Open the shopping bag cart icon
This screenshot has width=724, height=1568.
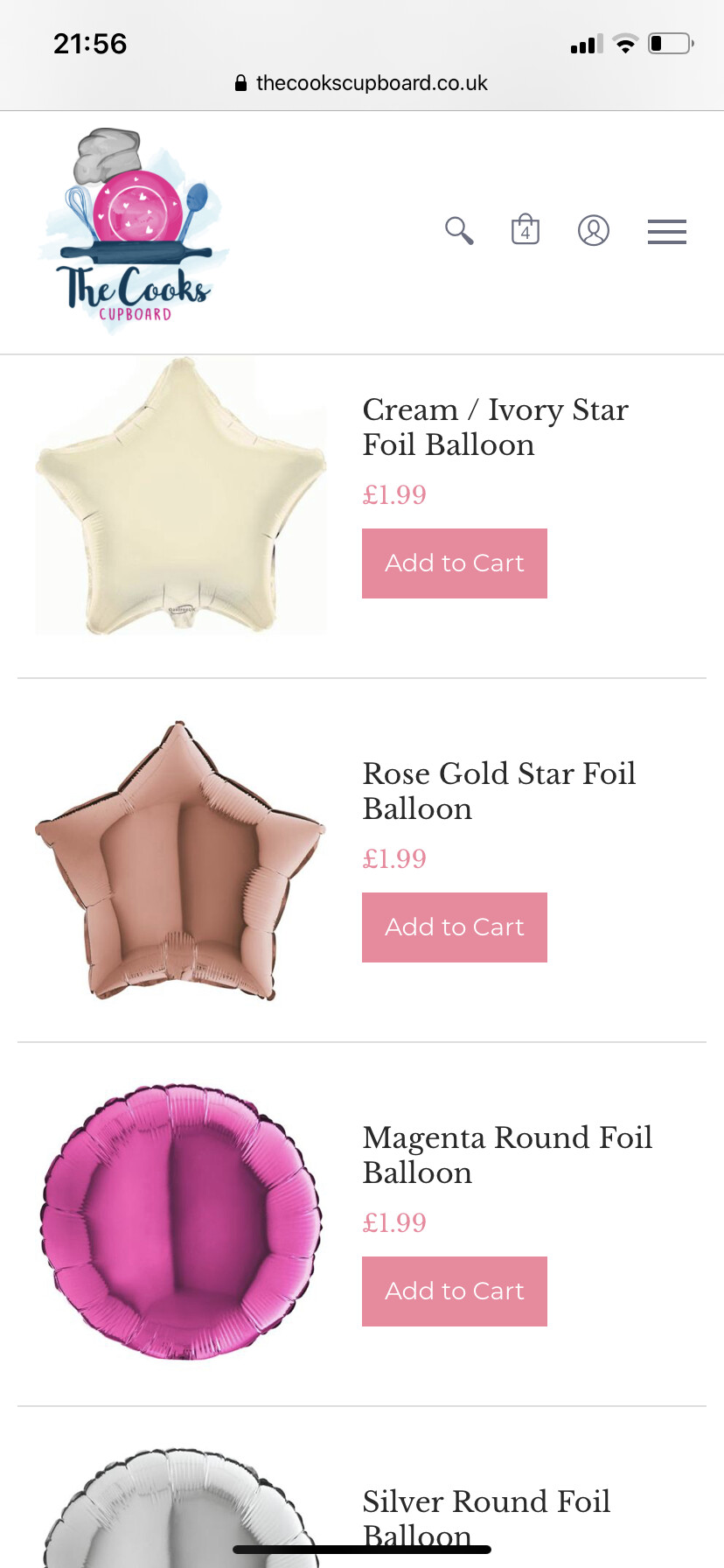pos(526,229)
